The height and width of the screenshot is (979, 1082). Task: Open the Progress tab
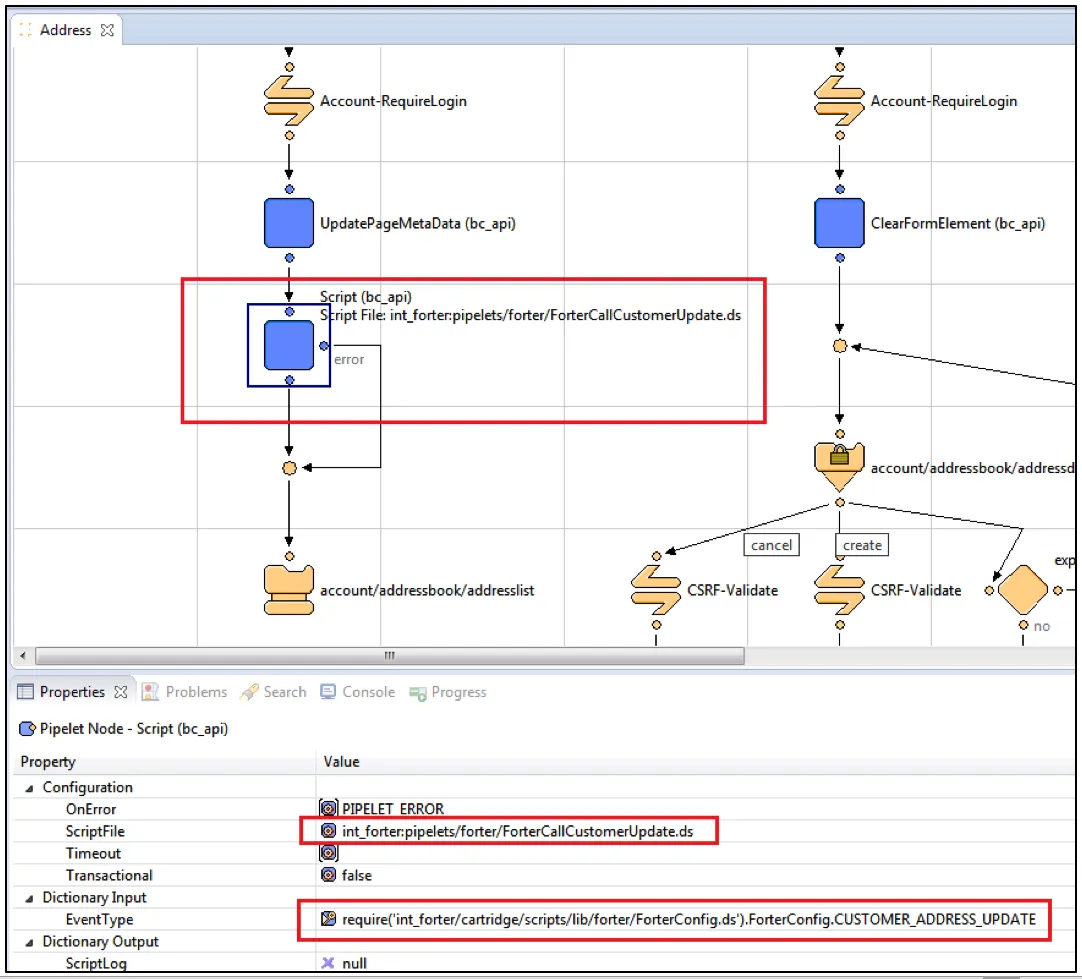448,691
